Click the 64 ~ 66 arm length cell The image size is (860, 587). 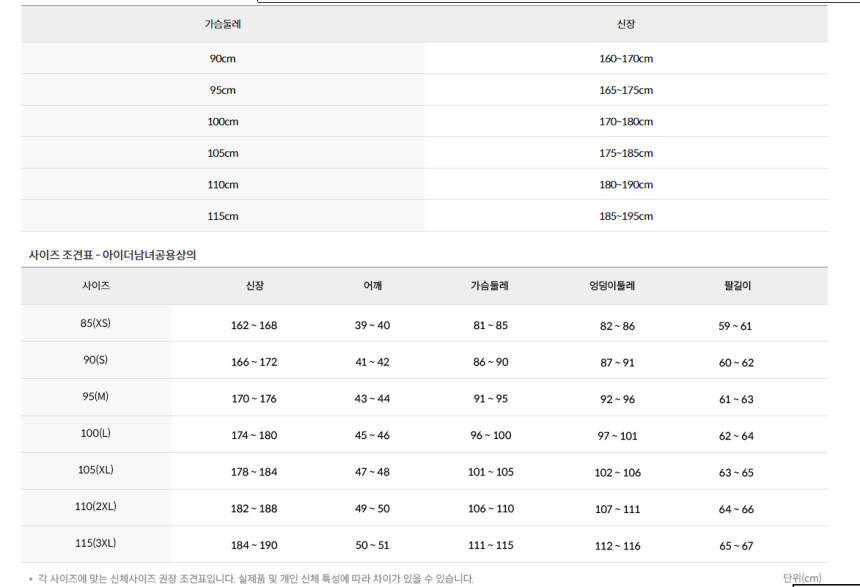pos(736,509)
